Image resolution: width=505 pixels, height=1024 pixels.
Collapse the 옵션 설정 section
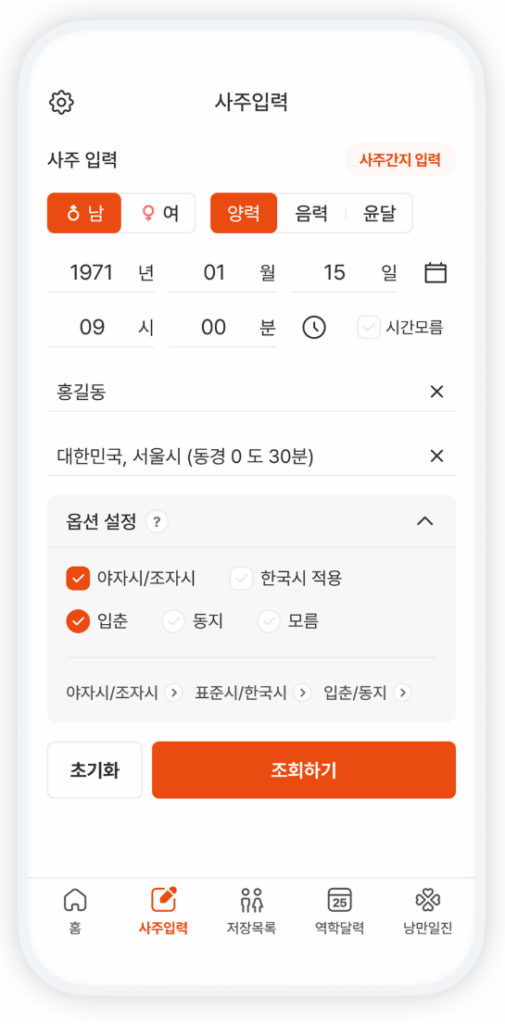[425, 521]
